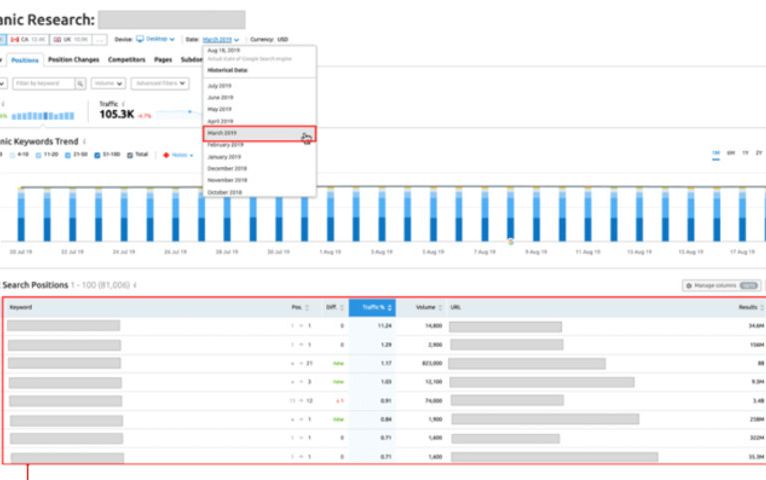Click the gear icon in Manage columns
Viewport: 766px width, 480px height.
(688, 285)
